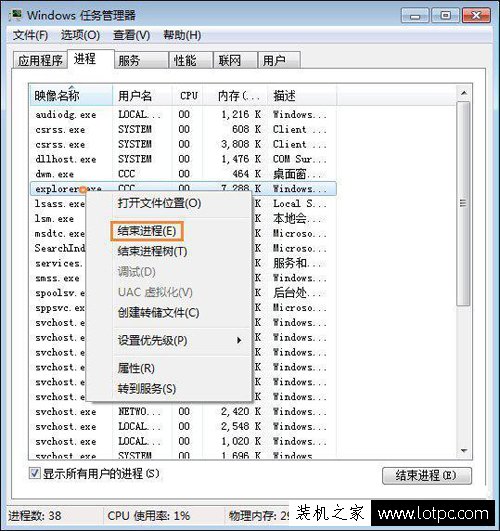500x531 pixels.
Task: Select the dllhost.exe process
Action: click(x=183, y=159)
